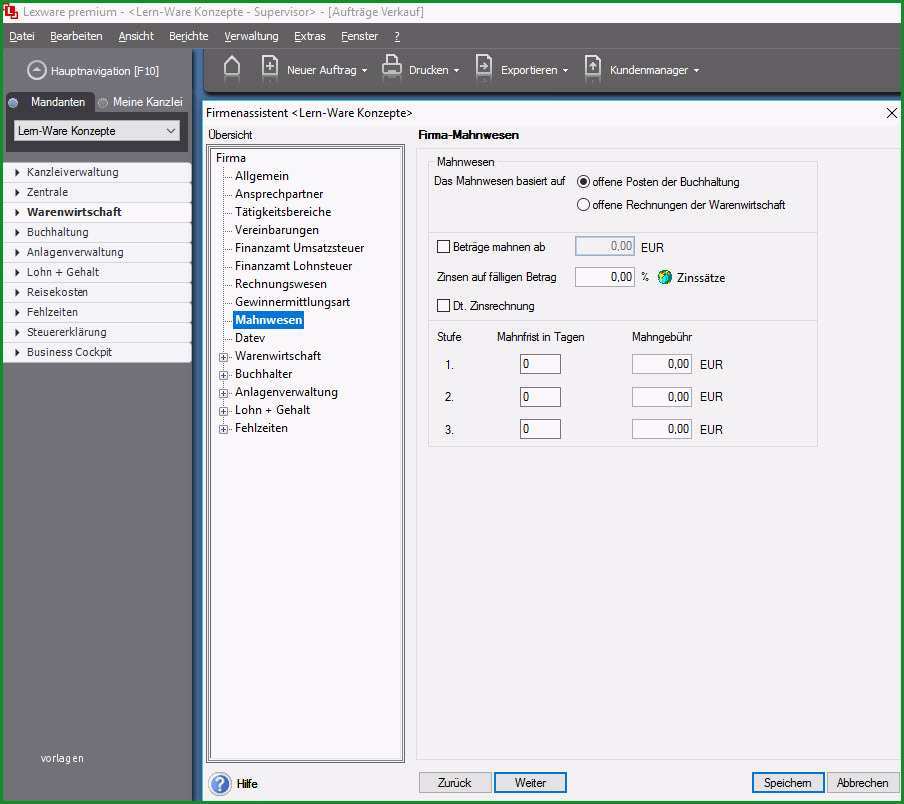This screenshot has height=804, width=904.
Task: Click Mahngebühr field for Stufe 2
Action: tap(662, 397)
